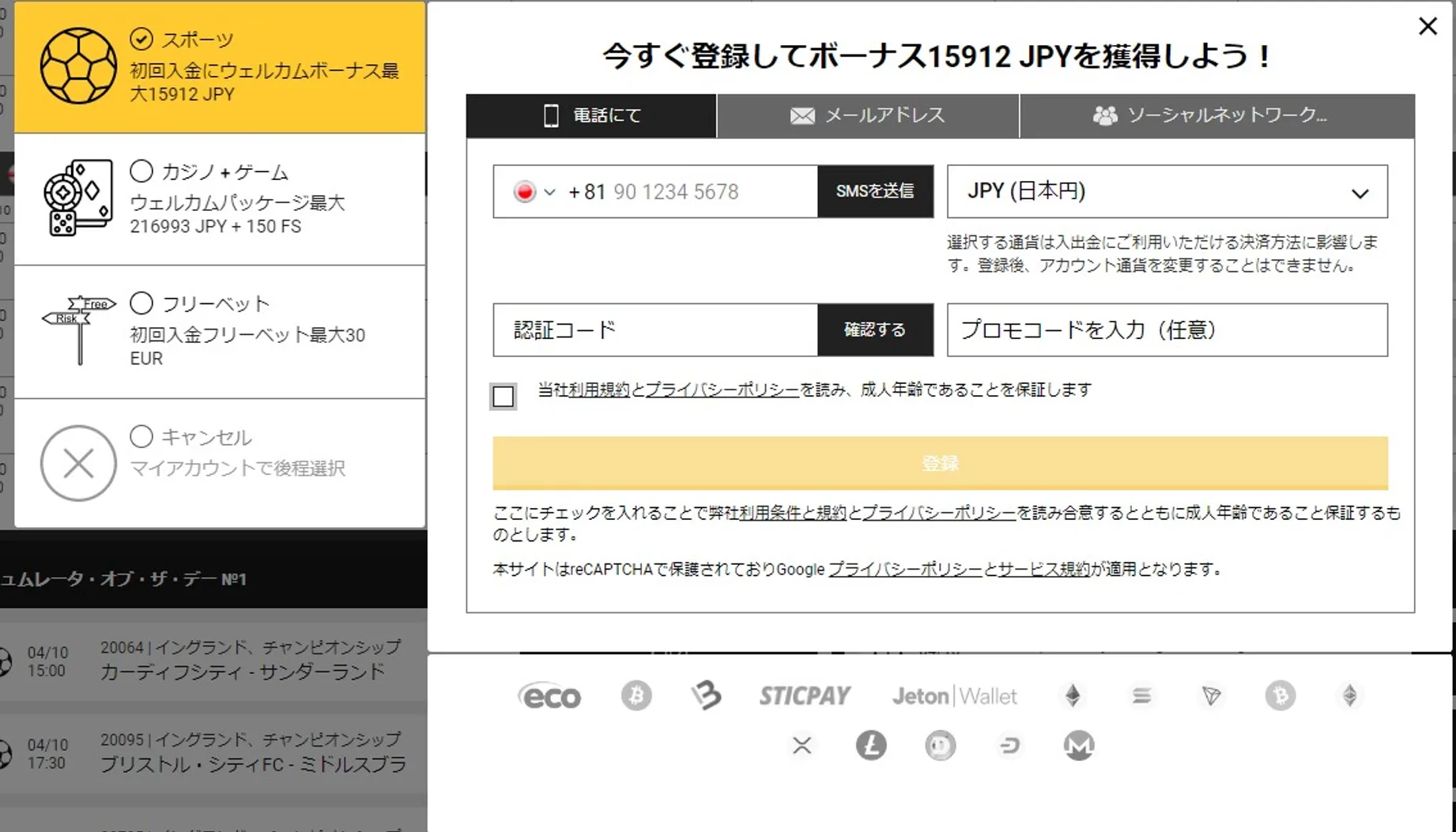Click the XRP Ripple X icon
This screenshot has height=832, width=1456.
coord(802,745)
